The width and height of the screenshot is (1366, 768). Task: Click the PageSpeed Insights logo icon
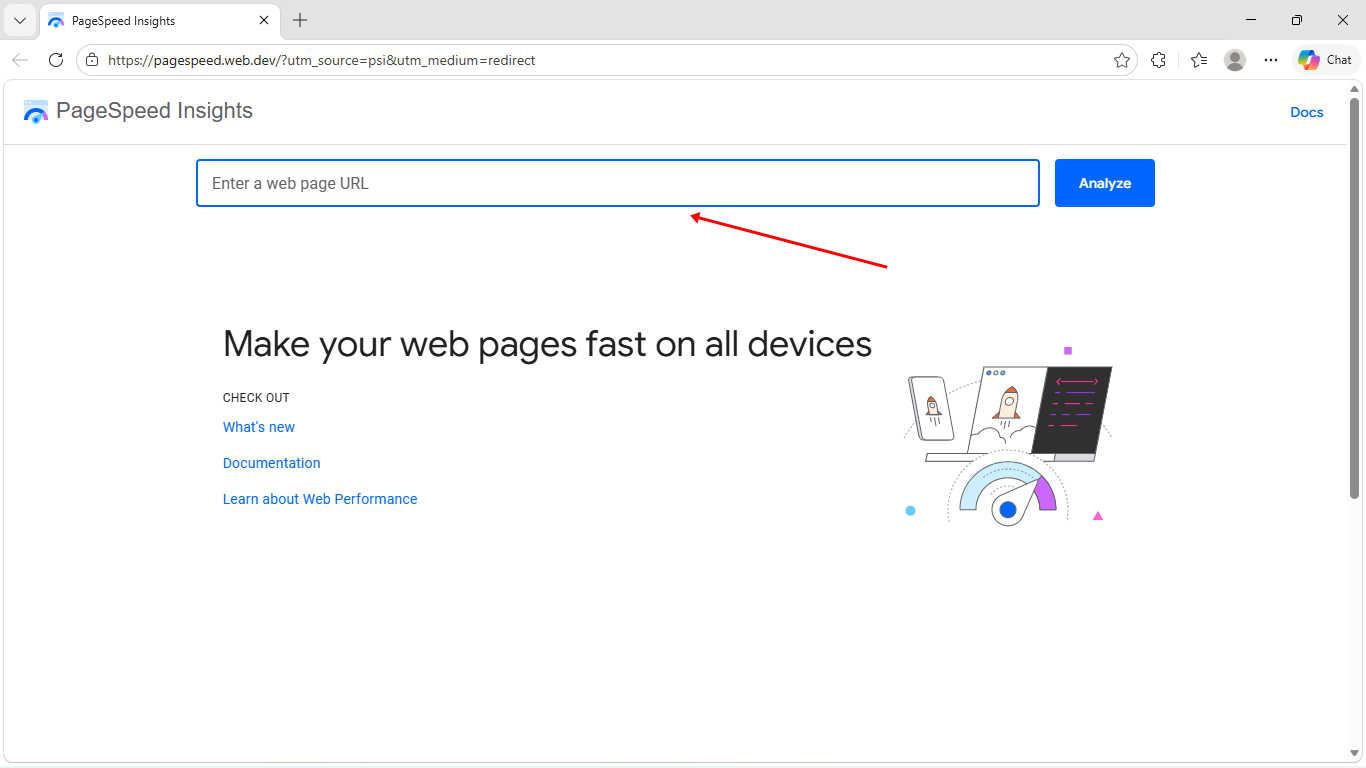click(x=36, y=111)
